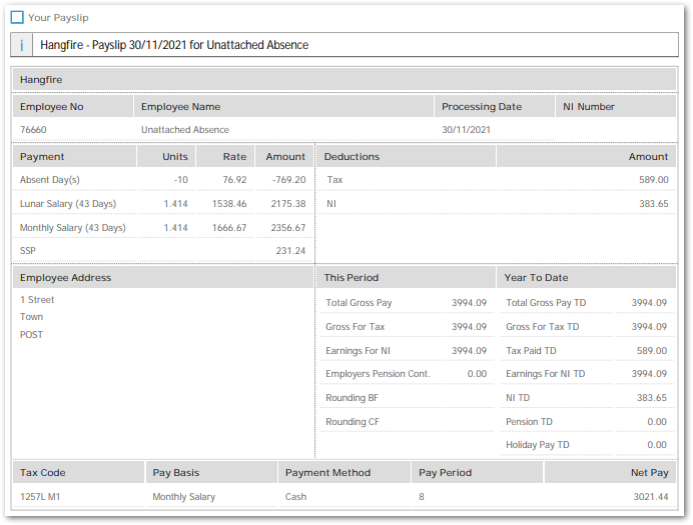
Task: Select the Tax deduction amount 589.00
Action: point(654,180)
